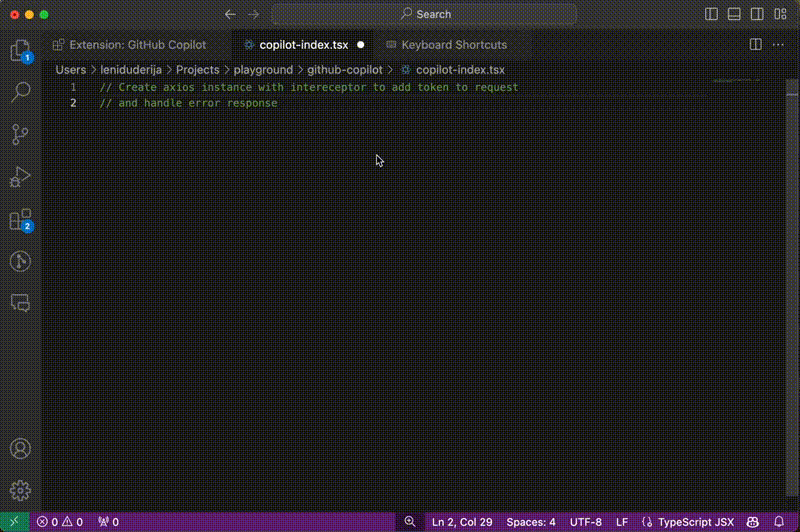Click the editor minimap
This screenshot has width=800, height=532.
click(x=736, y=81)
